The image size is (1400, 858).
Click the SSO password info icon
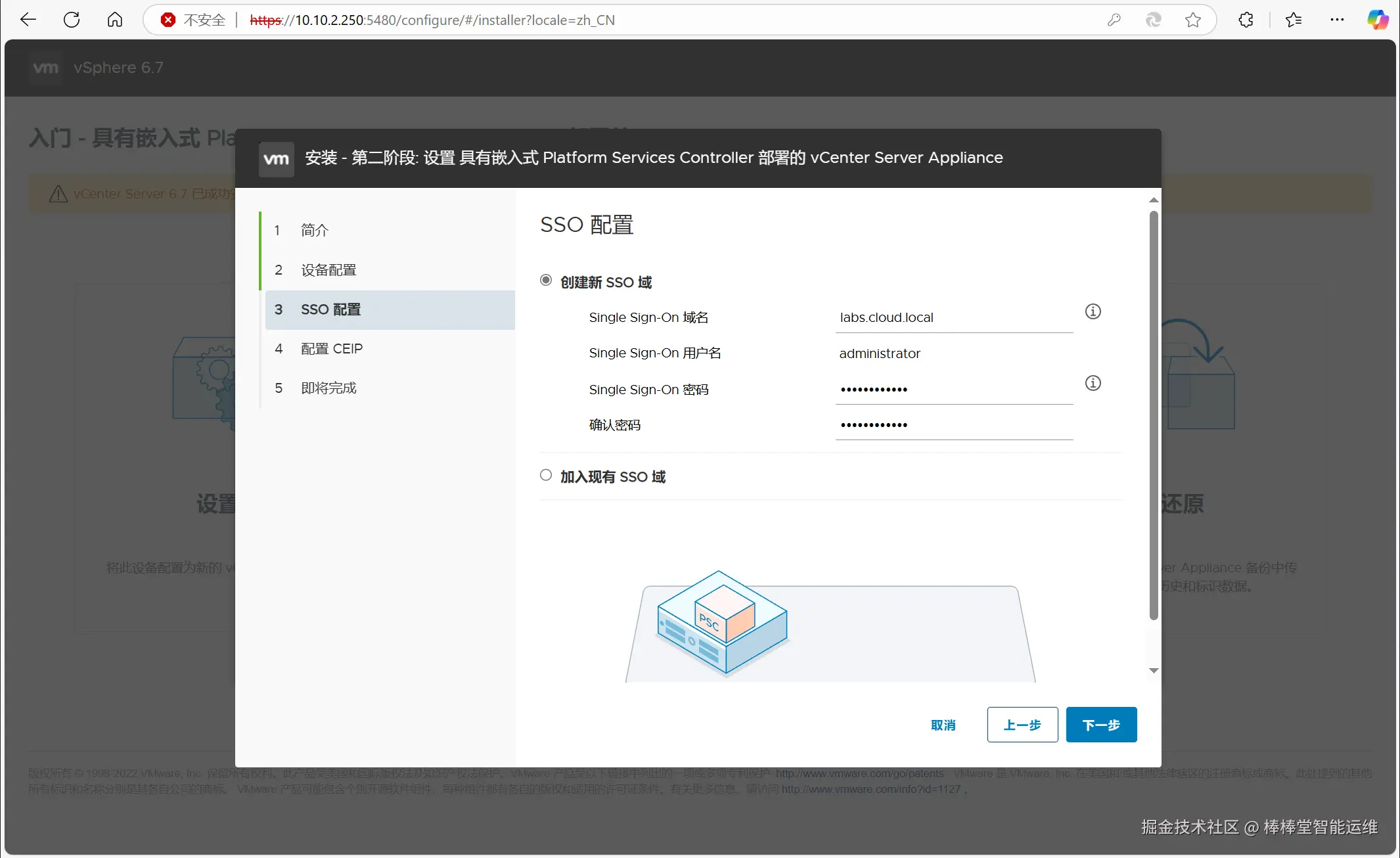click(1093, 383)
